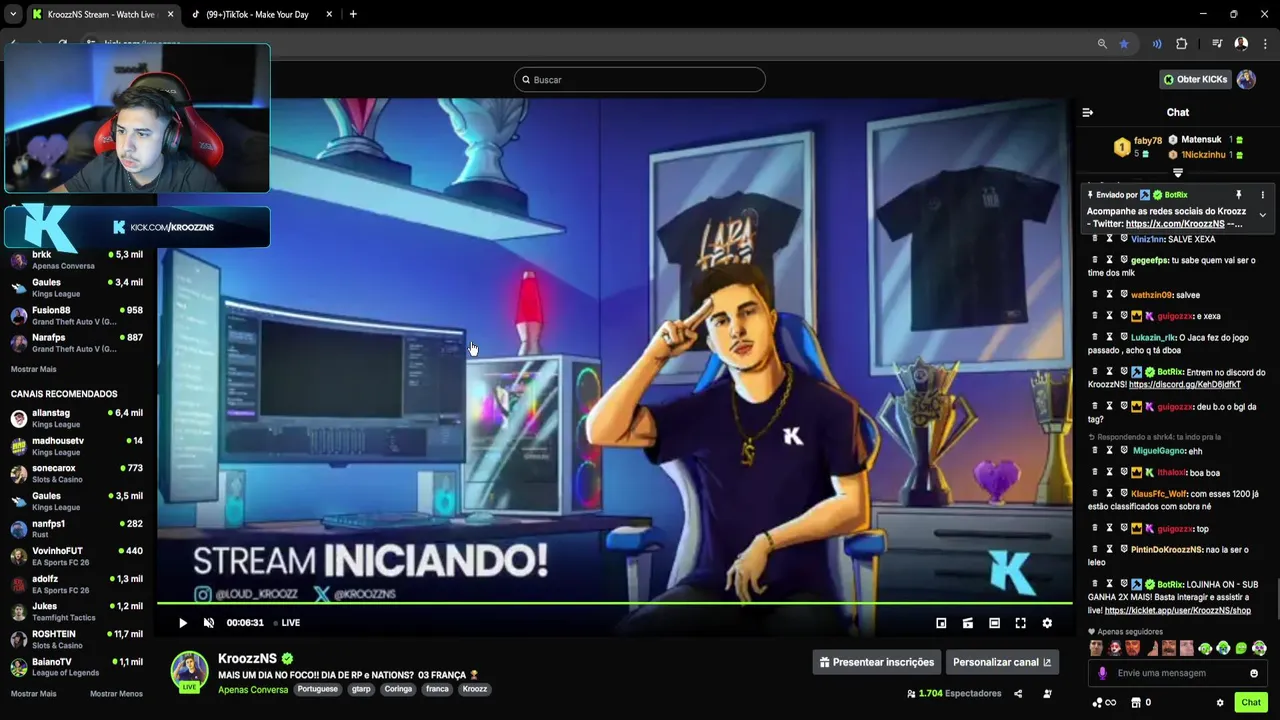This screenshot has height=720, width=1280.
Task: Enter fullscreen on the video player
Action: coord(1021,623)
